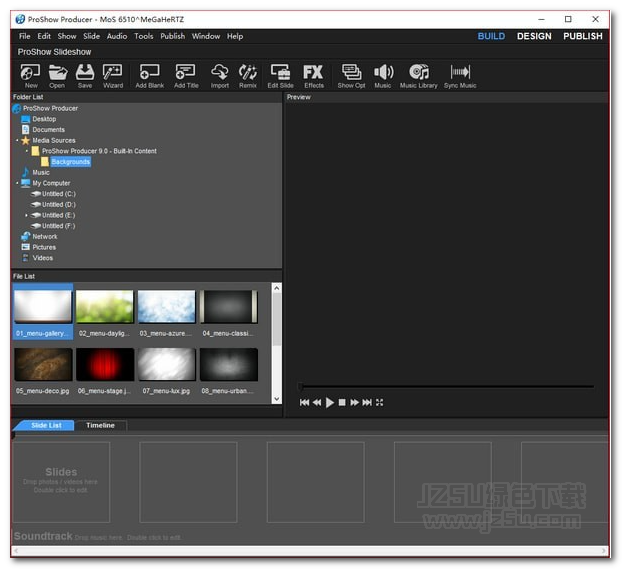This screenshot has height=569, width=622.
Task: Switch to the Timeline tab
Action: pos(100,425)
